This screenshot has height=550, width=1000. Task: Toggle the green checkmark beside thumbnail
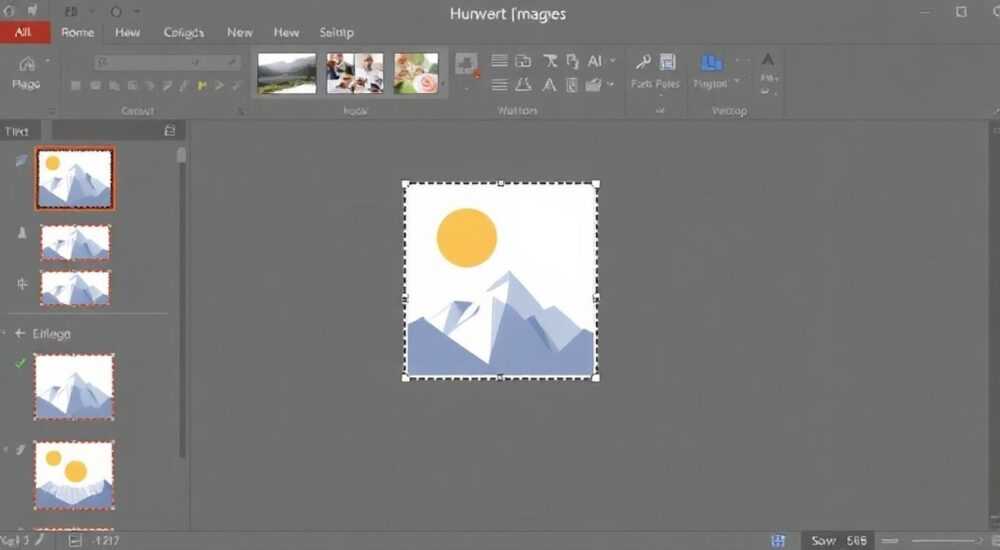pyautogui.click(x=20, y=363)
